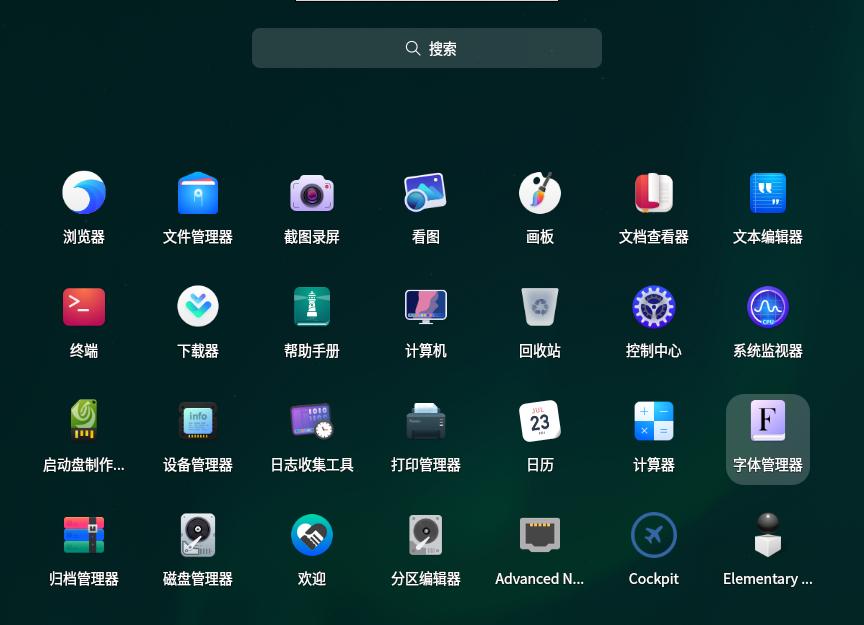Open the 帮助手册 help manual
The width and height of the screenshot is (864, 625).
click(312, 307)
